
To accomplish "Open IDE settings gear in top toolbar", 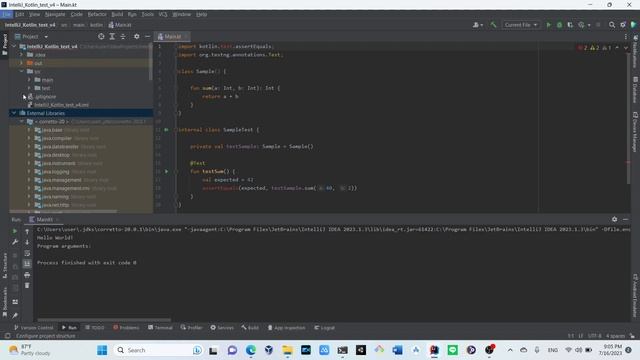I will tap(623, 25).
